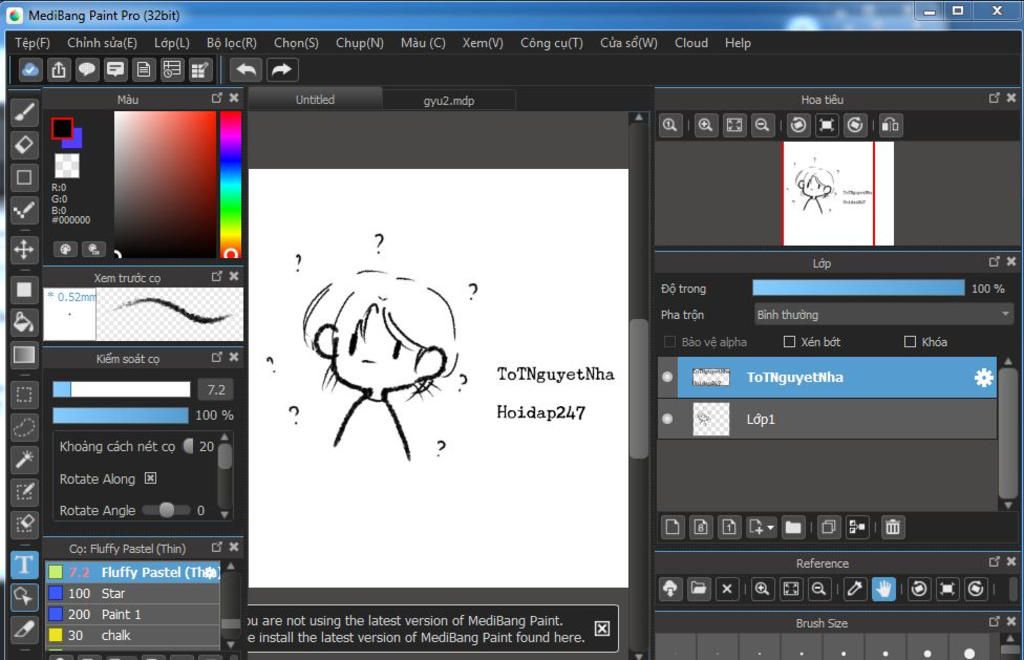Pick the Move tool with four arrows
This screenshot has height=660, width=1024.
[24, 249]
